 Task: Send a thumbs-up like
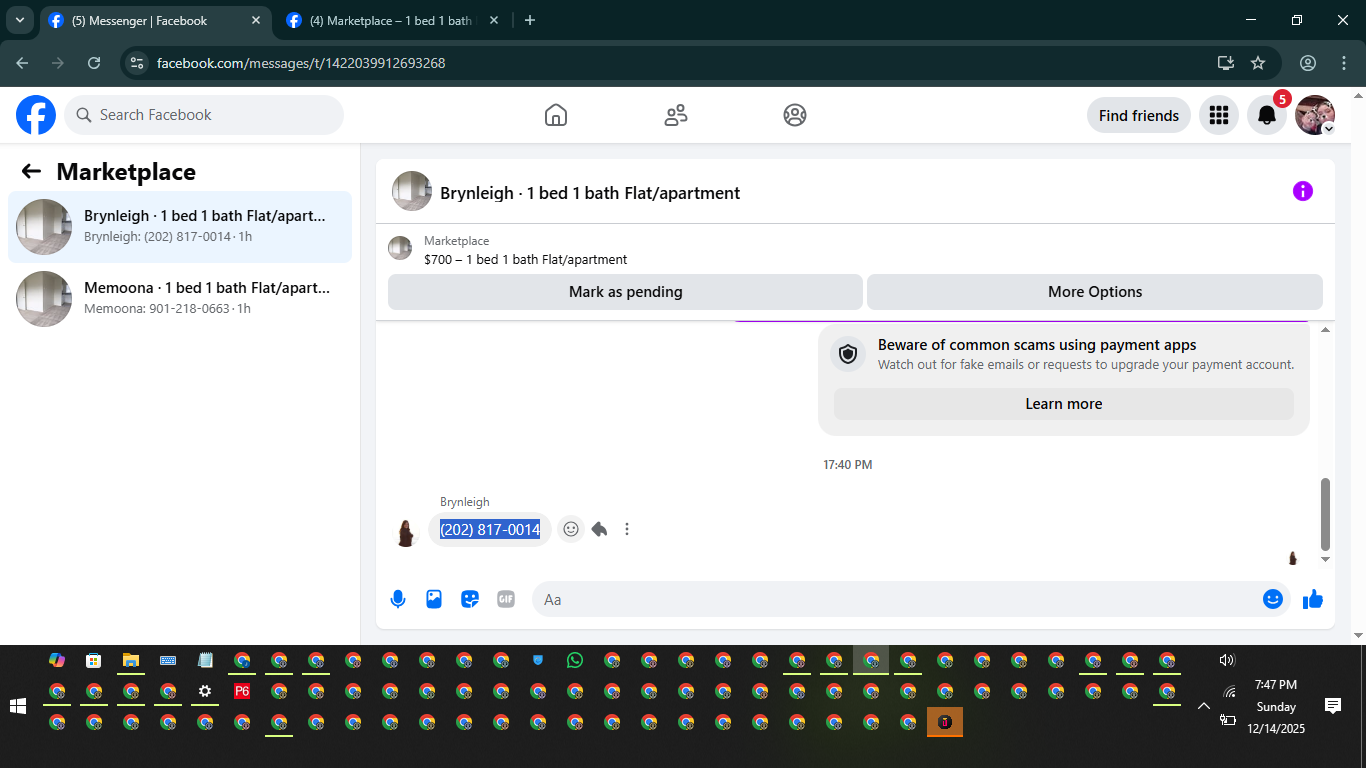click(x=1313, y=599)
